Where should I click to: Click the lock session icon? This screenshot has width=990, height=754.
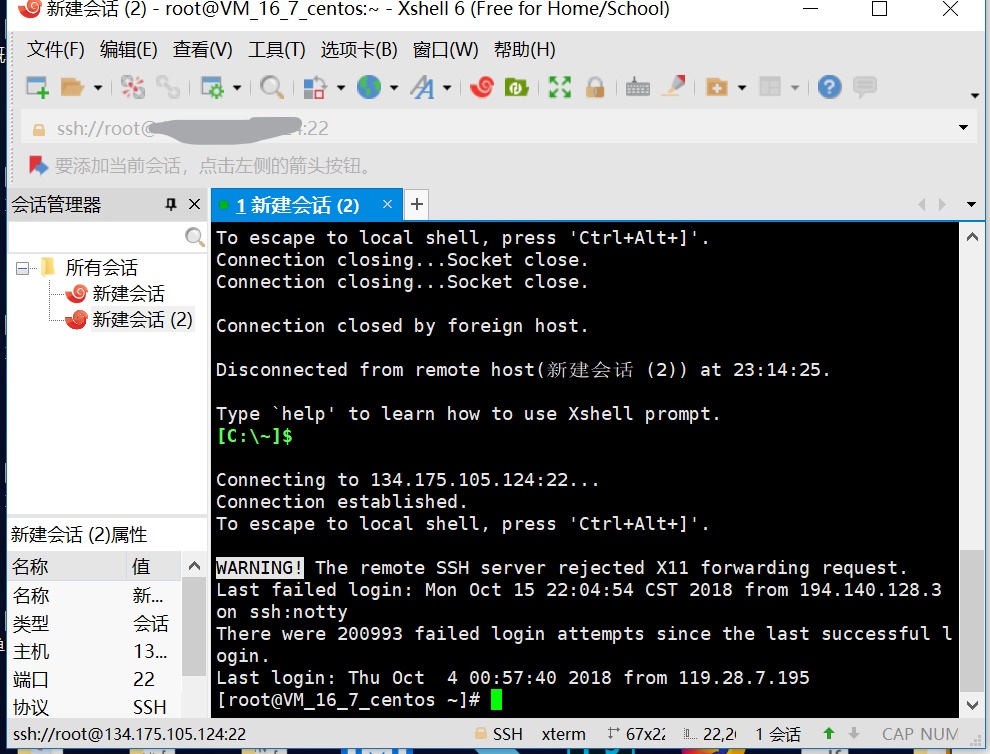pos(594,87)
